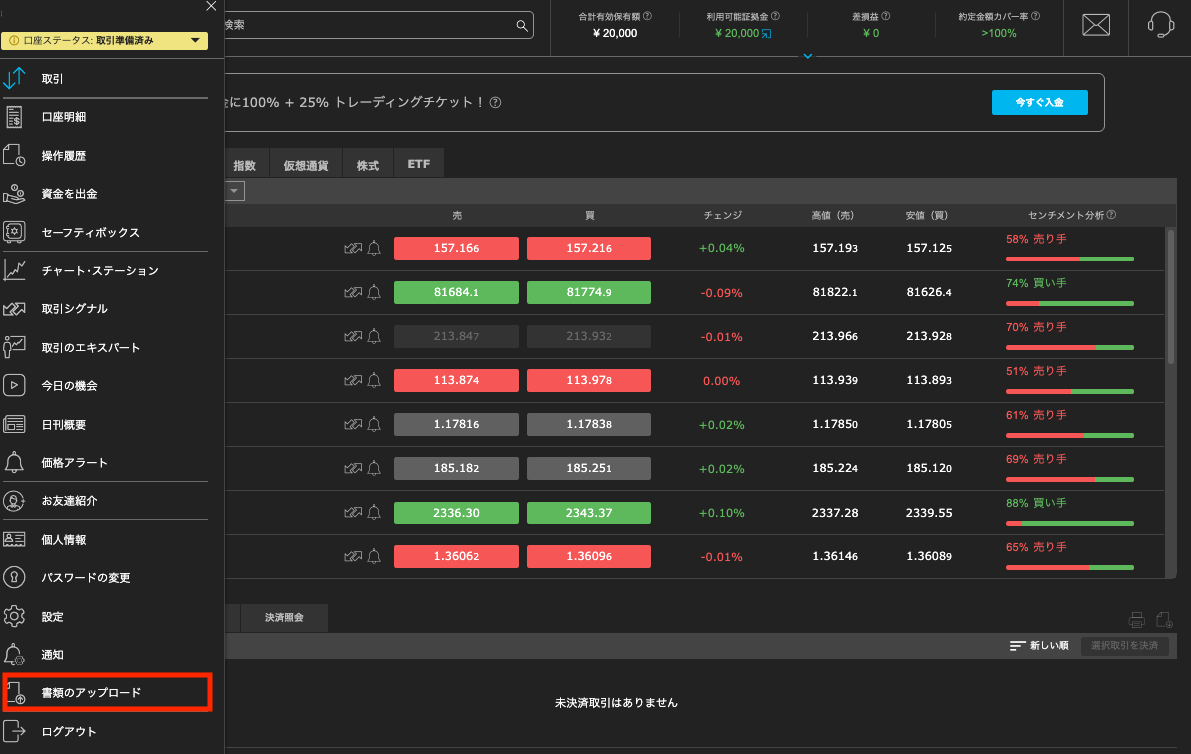Open the mail envelope icon
The height and width of the screenshot is (754, 1191).
click(1096, 25)
